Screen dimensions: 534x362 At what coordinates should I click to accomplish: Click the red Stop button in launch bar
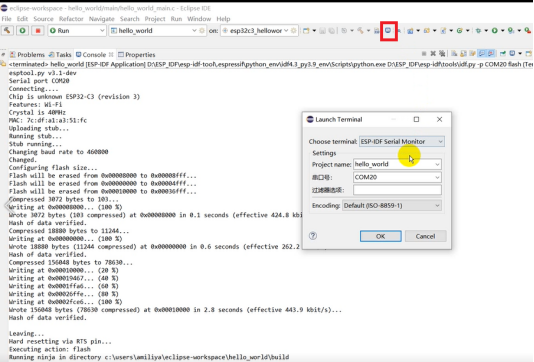(38, 31)
